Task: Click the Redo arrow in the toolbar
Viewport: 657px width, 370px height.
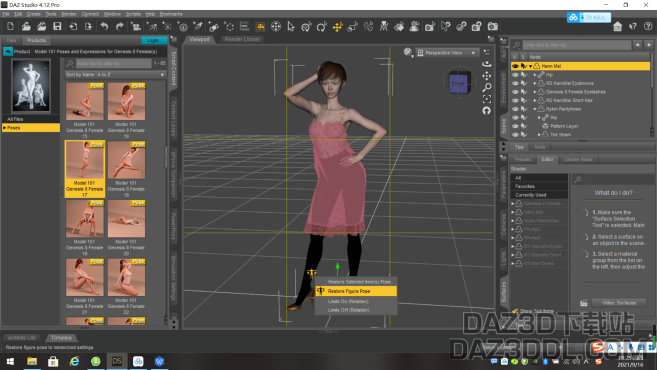Action: (119, 27)
